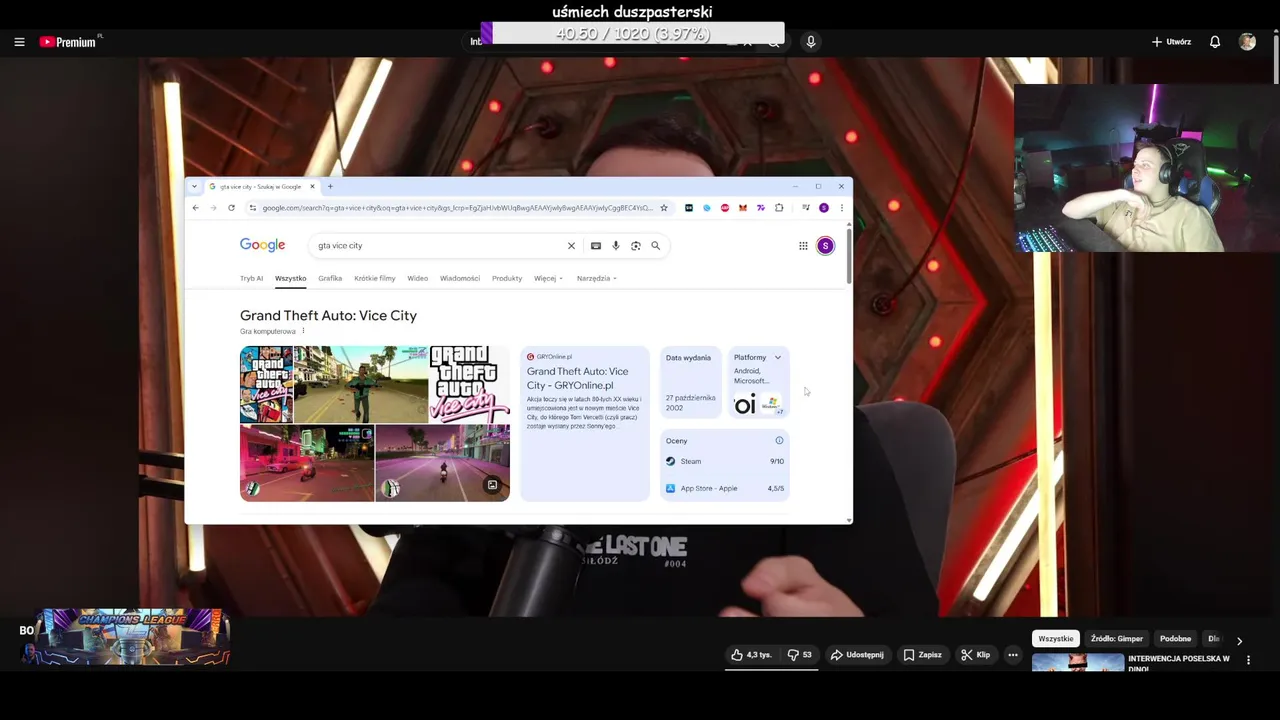Click the MetaMask fox extension icon
This screenshot has height=720, width=1280.
pos(743,208)
